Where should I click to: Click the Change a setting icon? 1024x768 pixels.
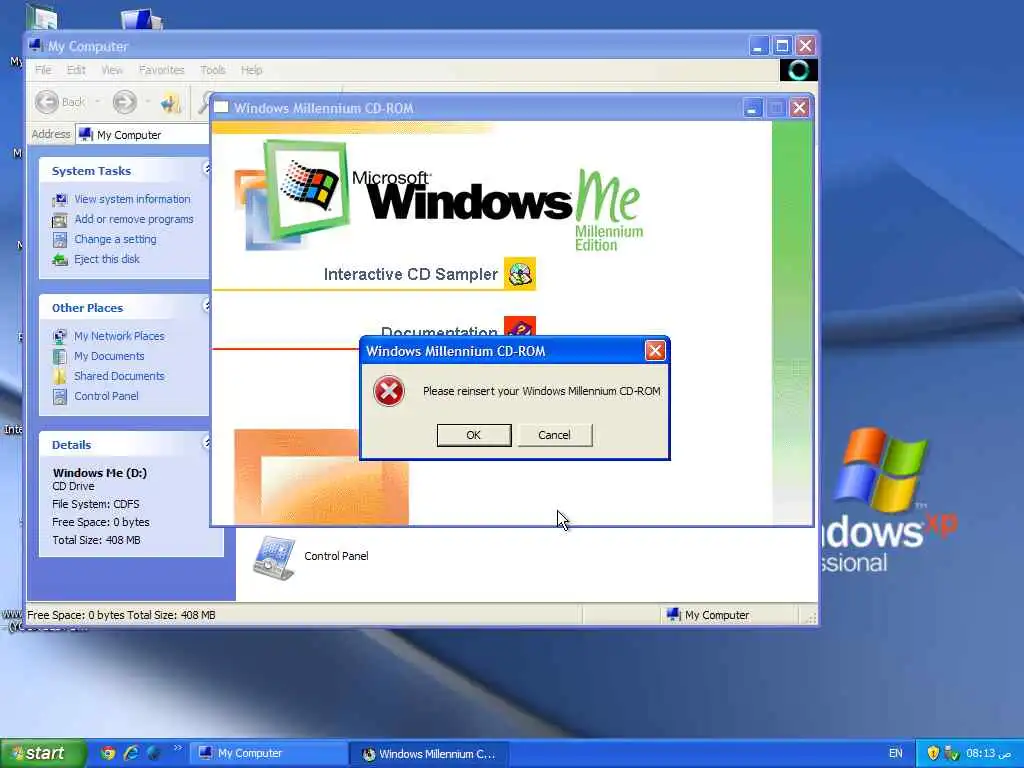pos(60,240)
